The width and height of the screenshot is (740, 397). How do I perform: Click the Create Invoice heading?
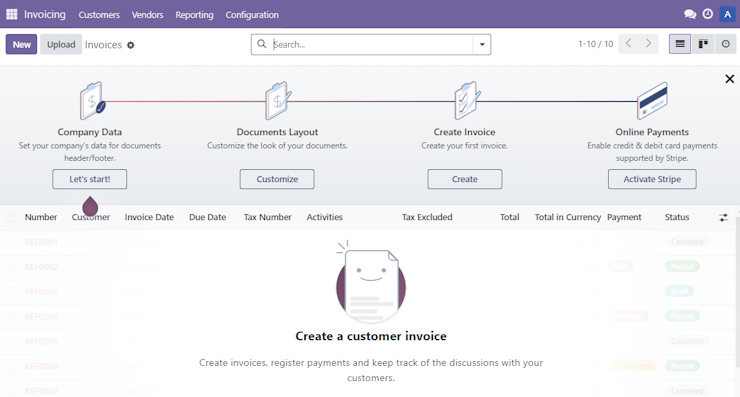pos(464,132)
